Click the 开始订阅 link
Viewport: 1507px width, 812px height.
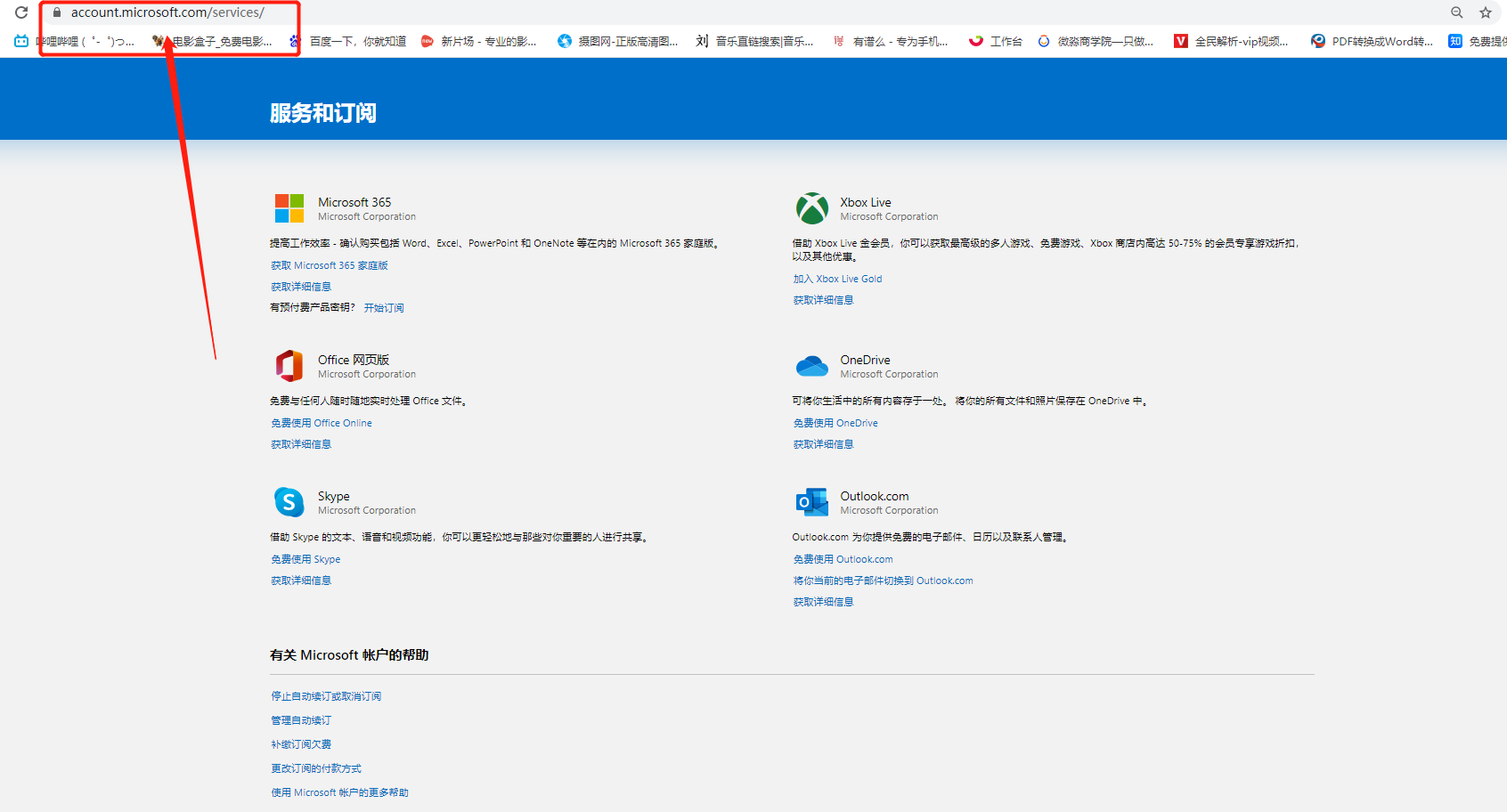click(x=384, y=308)
